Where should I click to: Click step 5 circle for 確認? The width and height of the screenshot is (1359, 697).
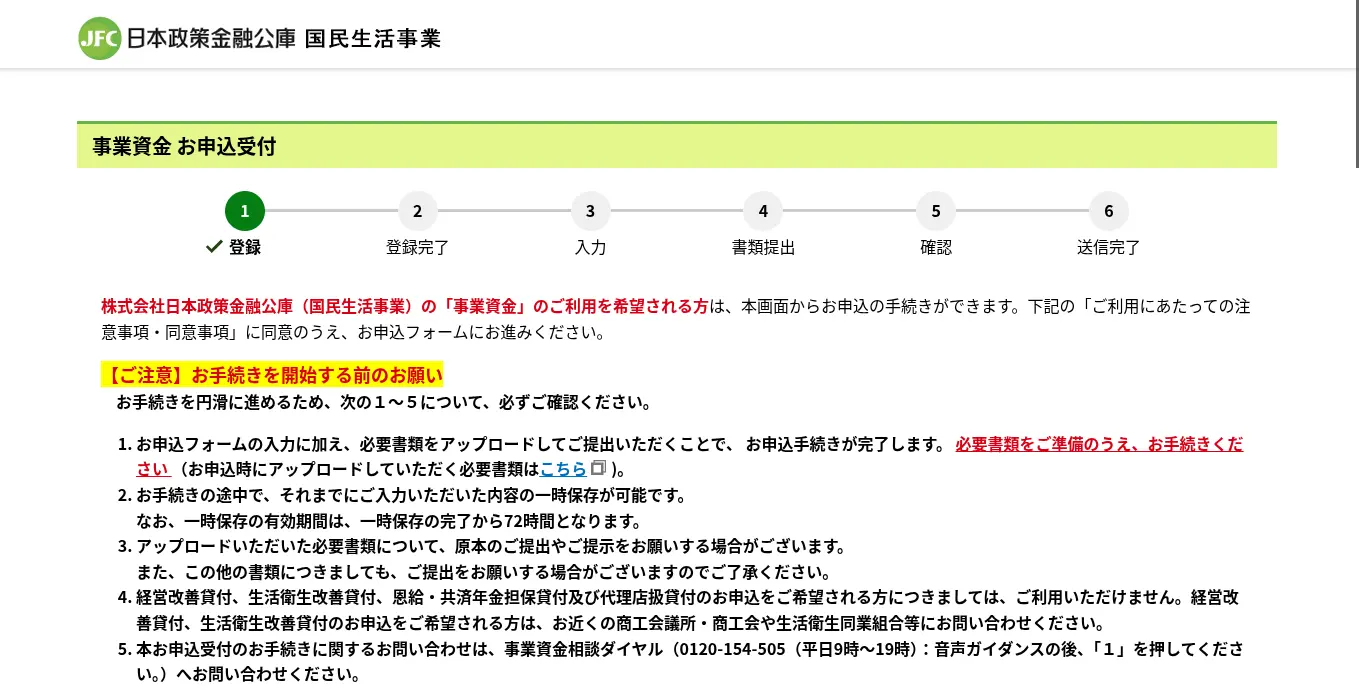(936, 211)
